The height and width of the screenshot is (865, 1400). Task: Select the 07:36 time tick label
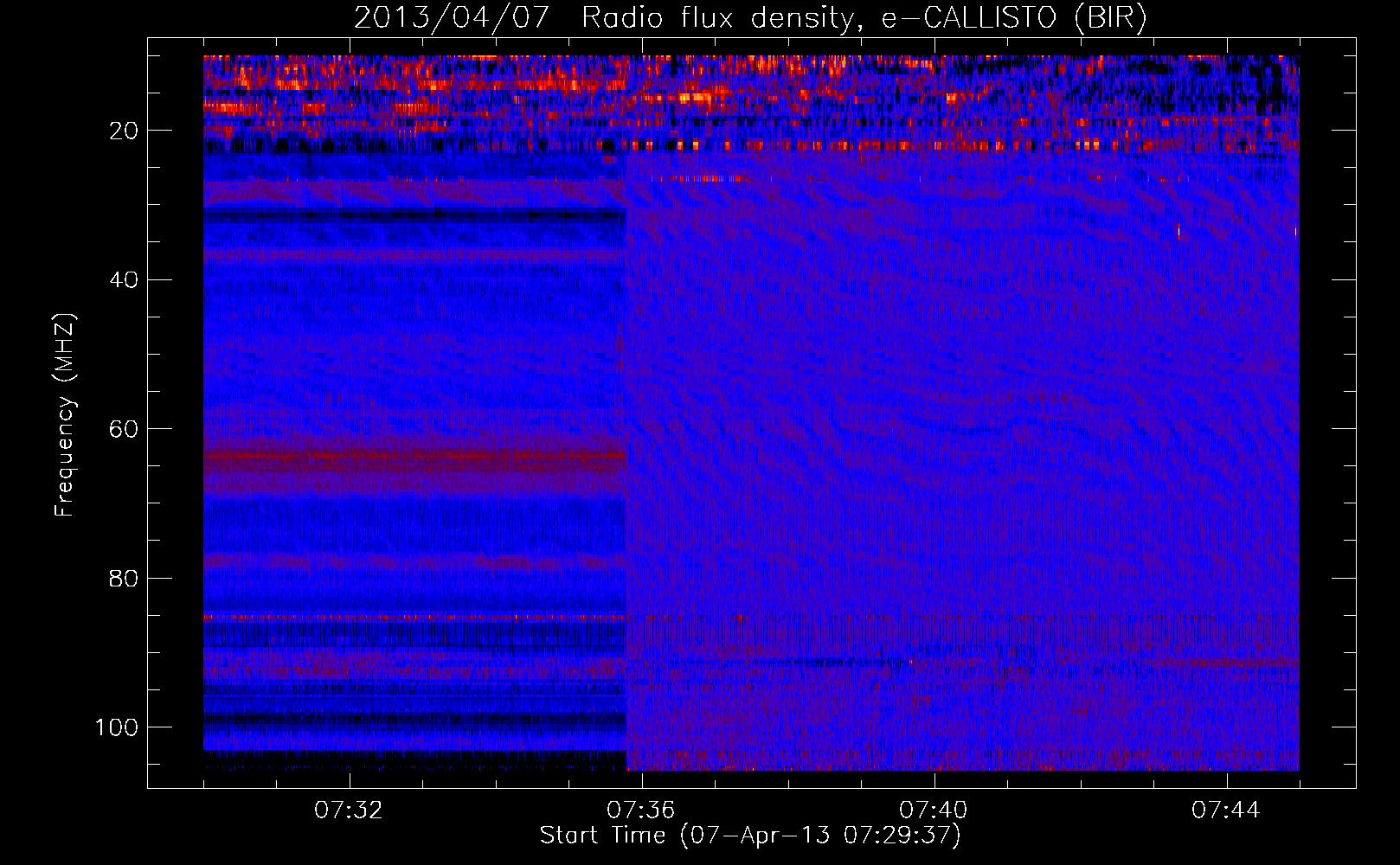pos(641,811)
